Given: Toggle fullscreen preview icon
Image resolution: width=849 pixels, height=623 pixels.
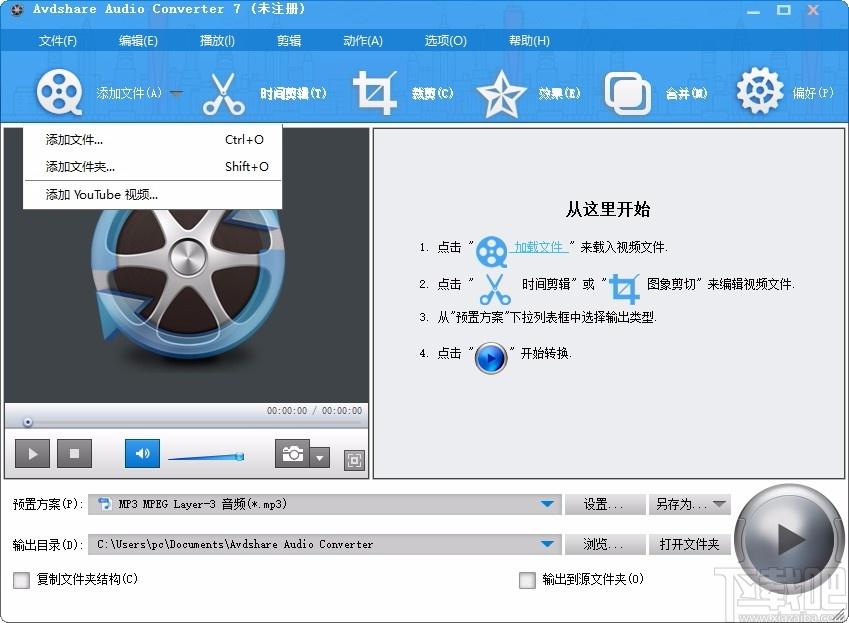Looking at the screenshot, I should click(x=355, y=461).
